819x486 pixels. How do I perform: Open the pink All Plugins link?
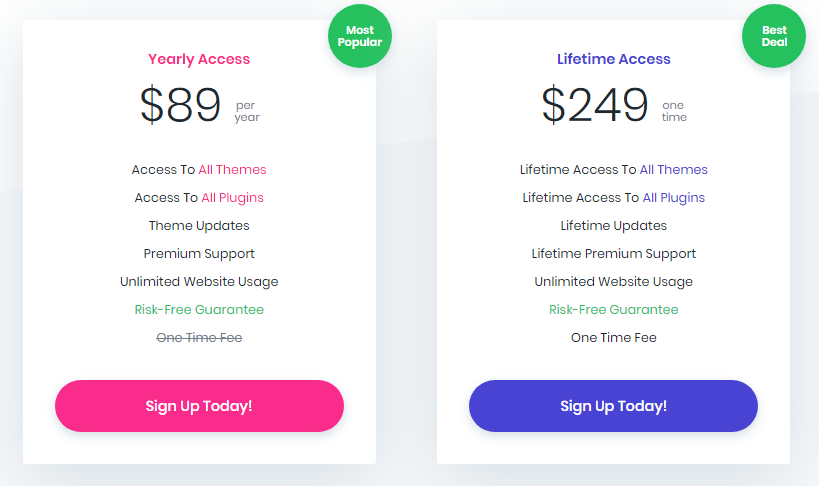click(x=232, y=198)
